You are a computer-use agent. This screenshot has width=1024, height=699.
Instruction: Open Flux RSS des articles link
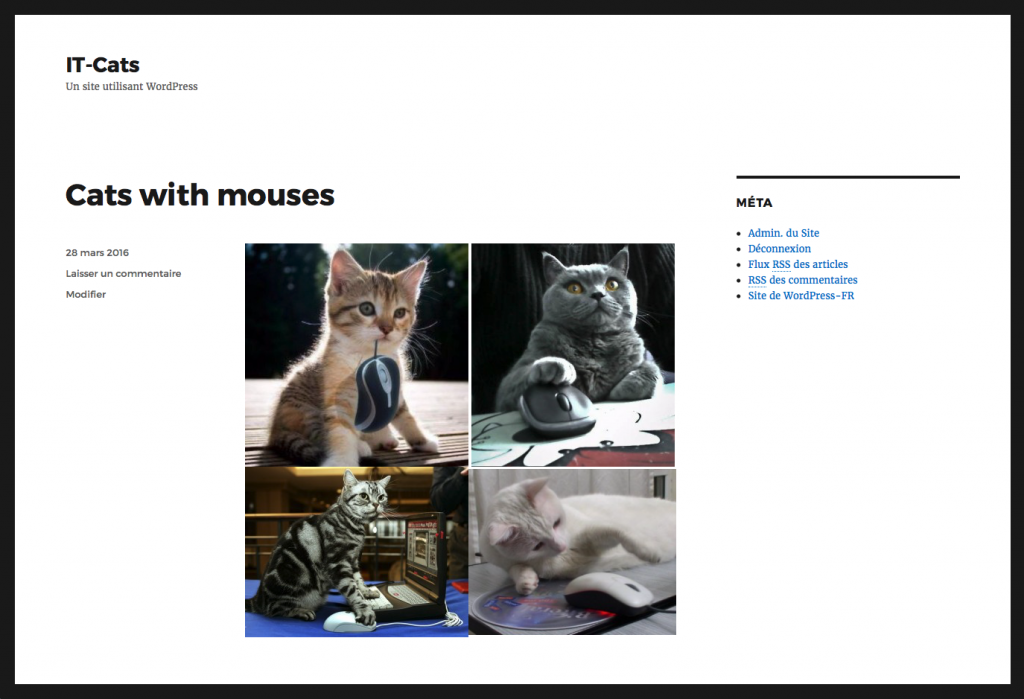(797, 265)
